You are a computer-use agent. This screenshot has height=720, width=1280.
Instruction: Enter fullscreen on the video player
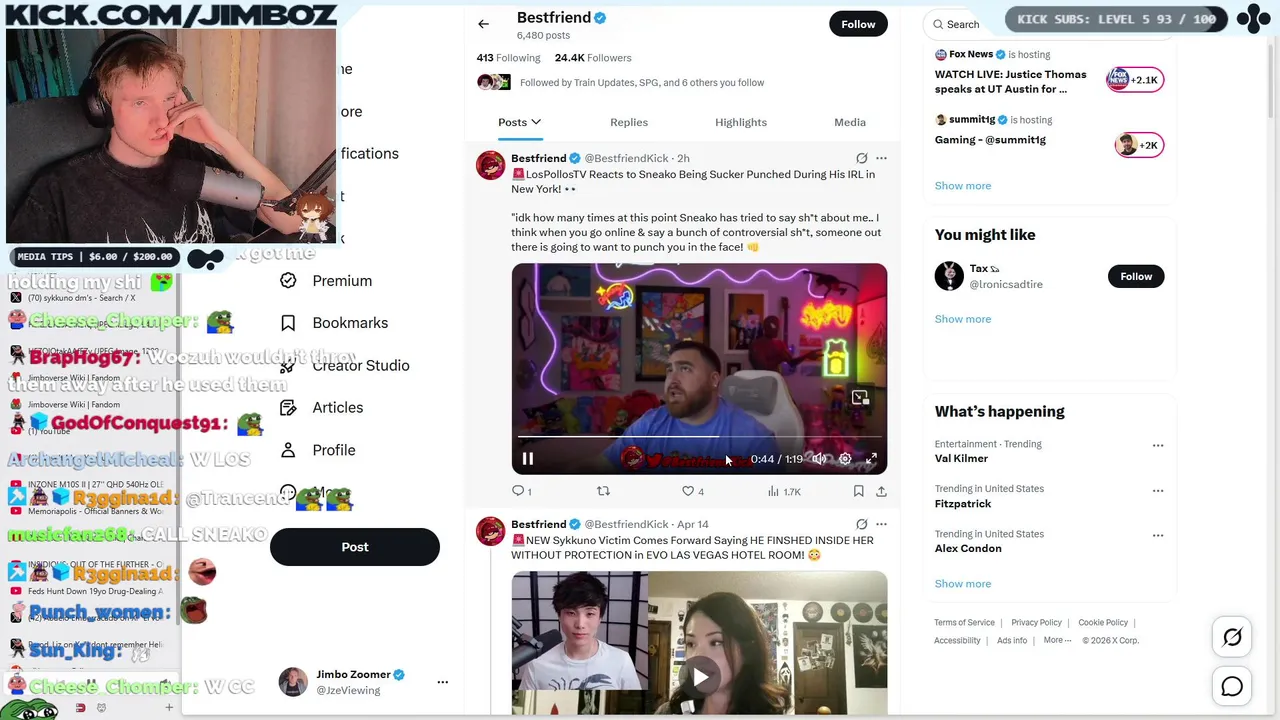[x=871, y=459]
